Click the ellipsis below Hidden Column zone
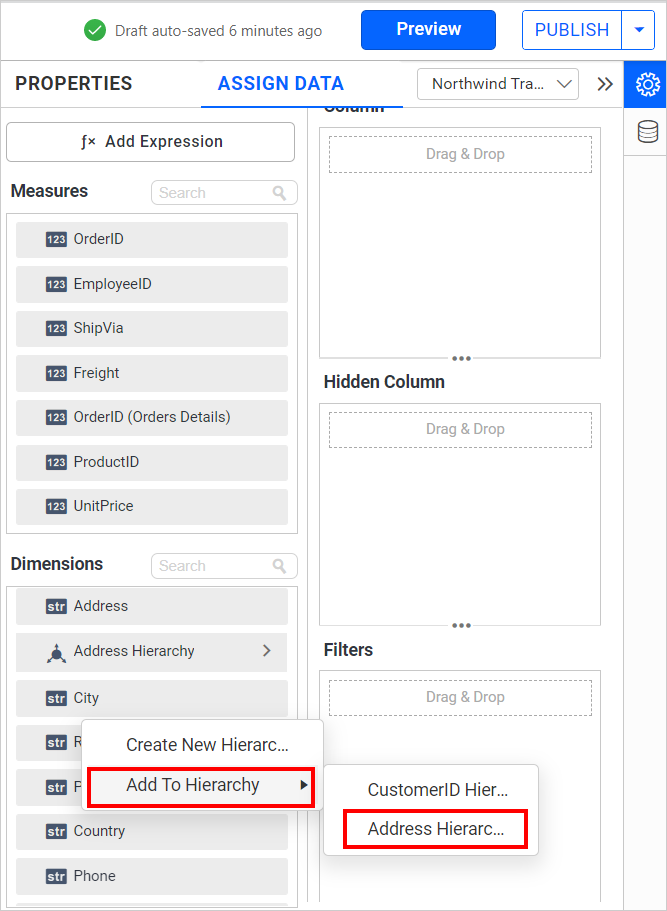 461,625
